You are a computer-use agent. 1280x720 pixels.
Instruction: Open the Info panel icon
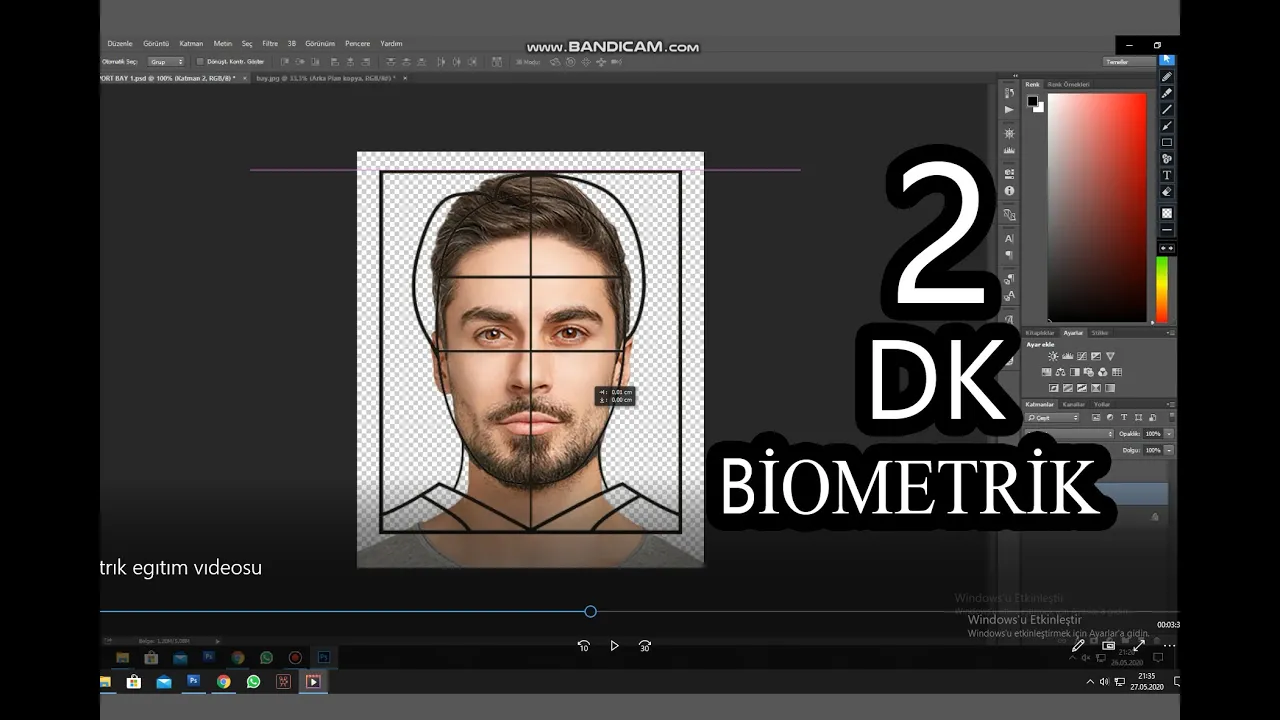pos(1009,191)
